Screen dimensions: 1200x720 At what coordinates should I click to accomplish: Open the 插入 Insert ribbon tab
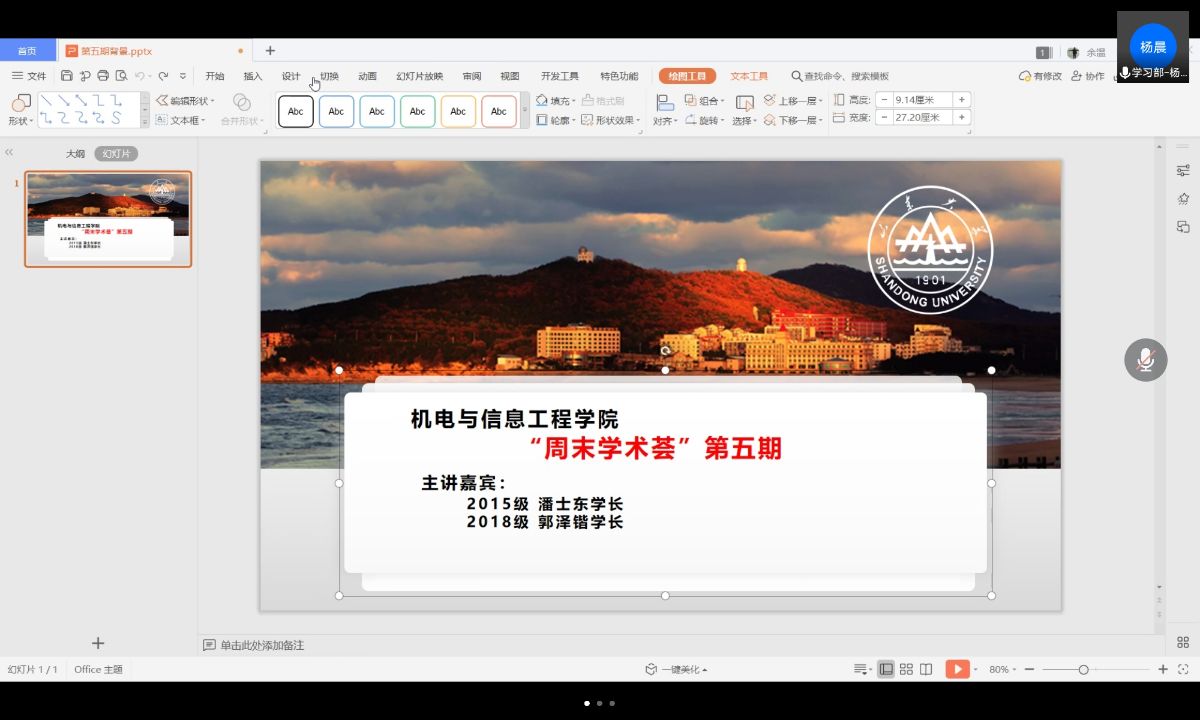(253, 76)
